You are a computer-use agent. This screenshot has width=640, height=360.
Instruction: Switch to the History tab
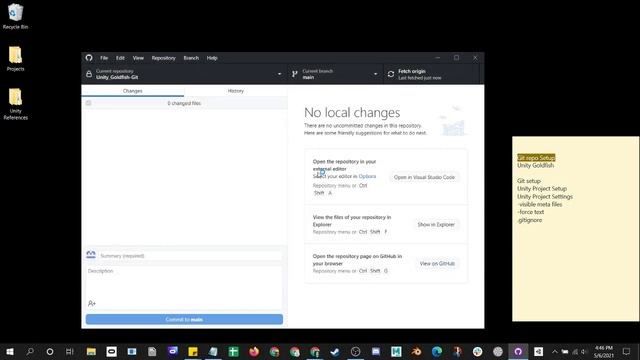pos(236,91)
